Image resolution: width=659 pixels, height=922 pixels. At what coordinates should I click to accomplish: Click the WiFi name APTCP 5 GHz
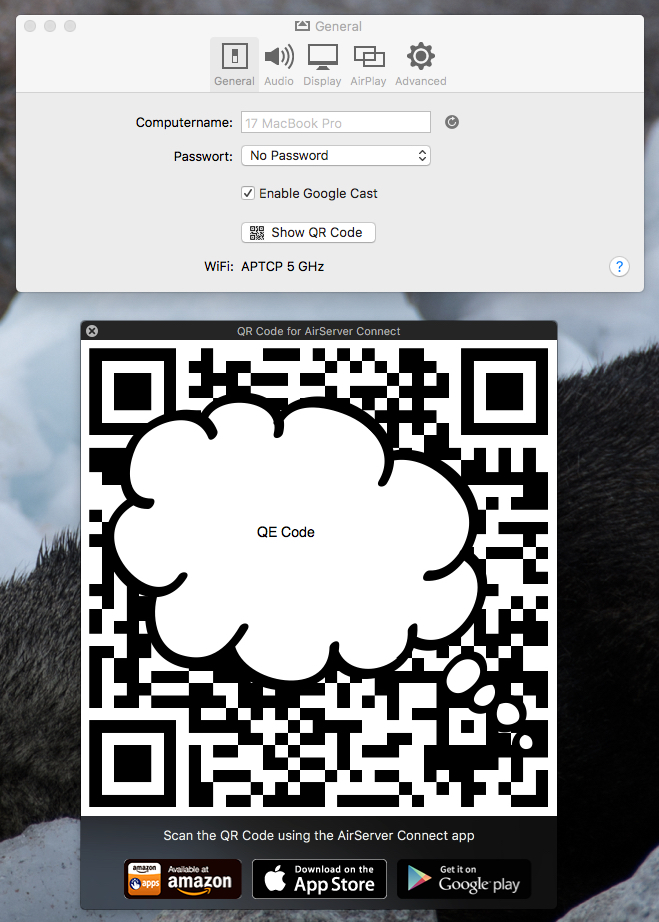coord(283,266)
